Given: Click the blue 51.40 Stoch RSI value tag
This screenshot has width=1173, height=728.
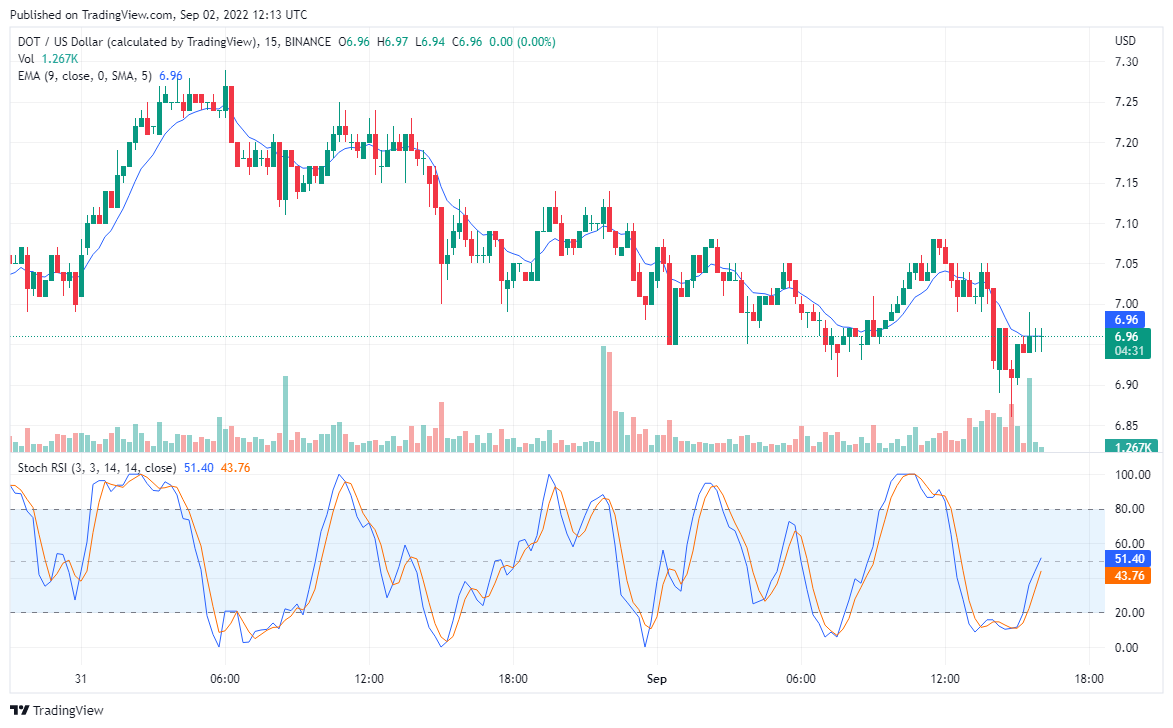Looking at the screenshot, I should pyautogui.click(x=1128, y=559).
